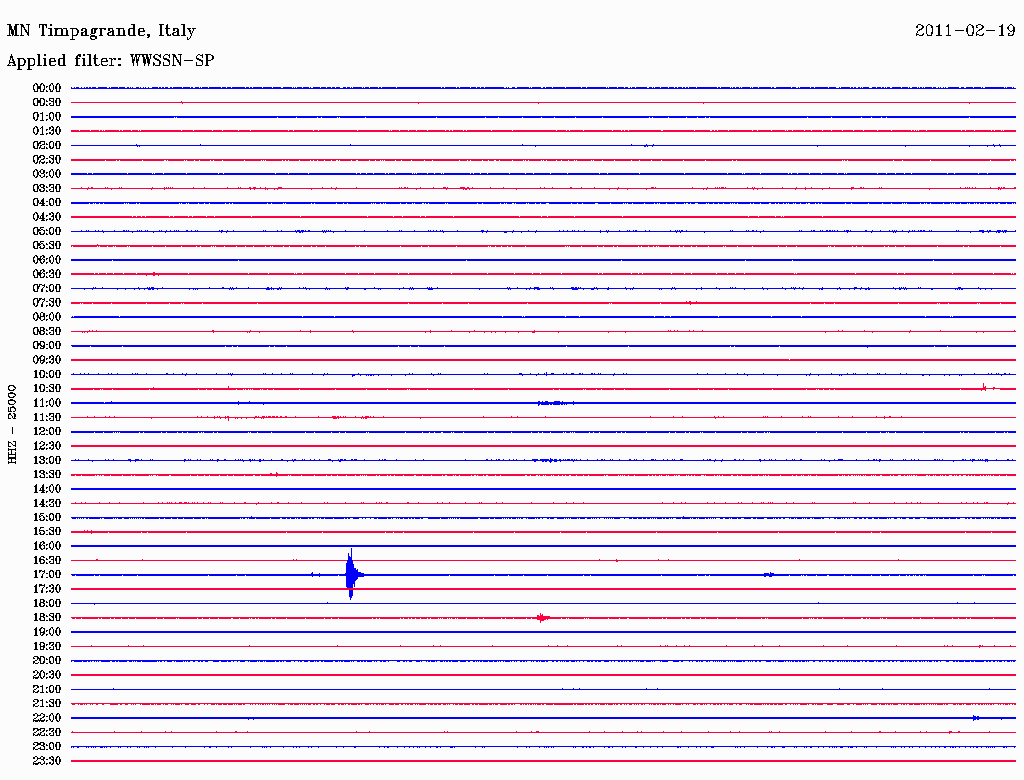Click the 04:30 time label
Viewport: 1024px width, 780px height.
coord(47,217)
